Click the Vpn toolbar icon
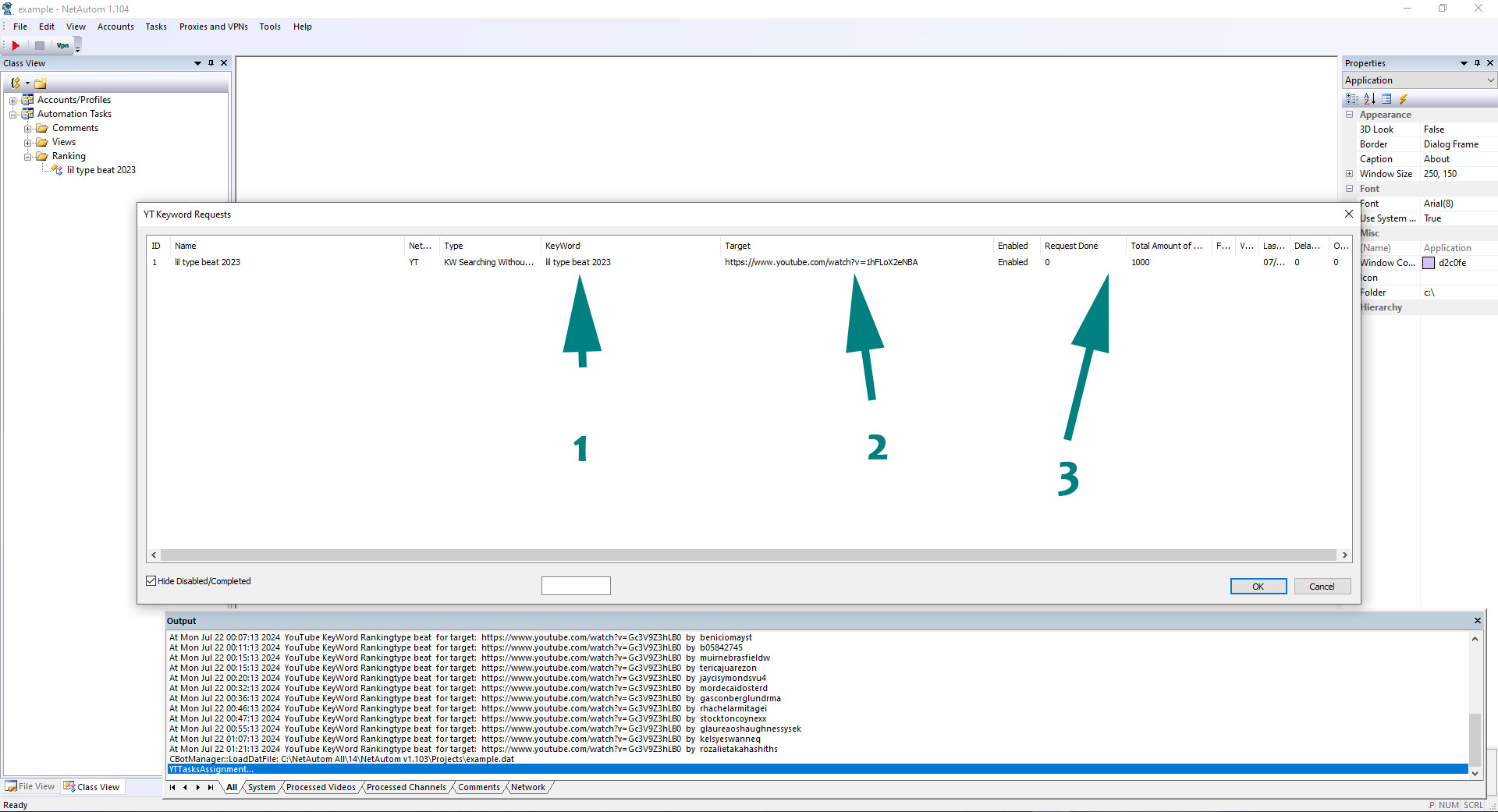1498x812 pixels. 62,46
